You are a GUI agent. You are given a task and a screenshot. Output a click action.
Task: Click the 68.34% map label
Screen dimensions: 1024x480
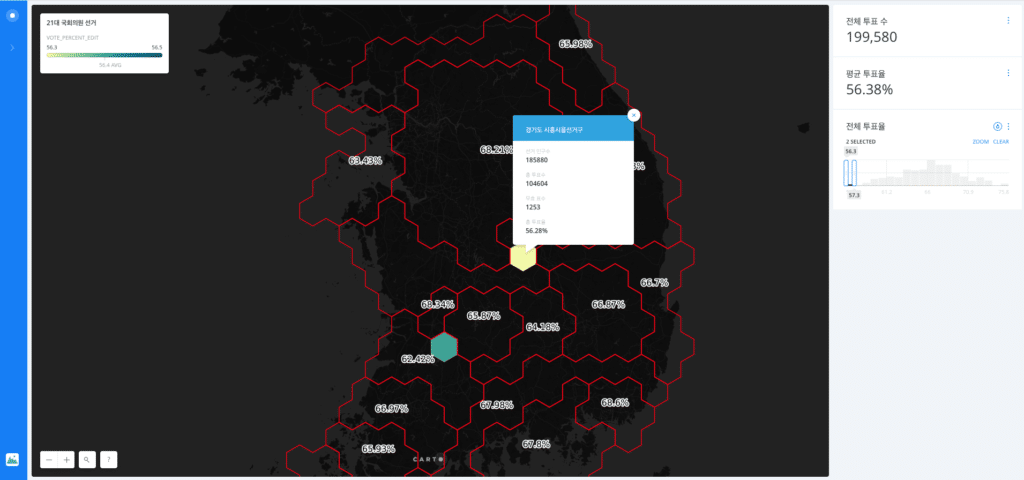tap(438, 304)
